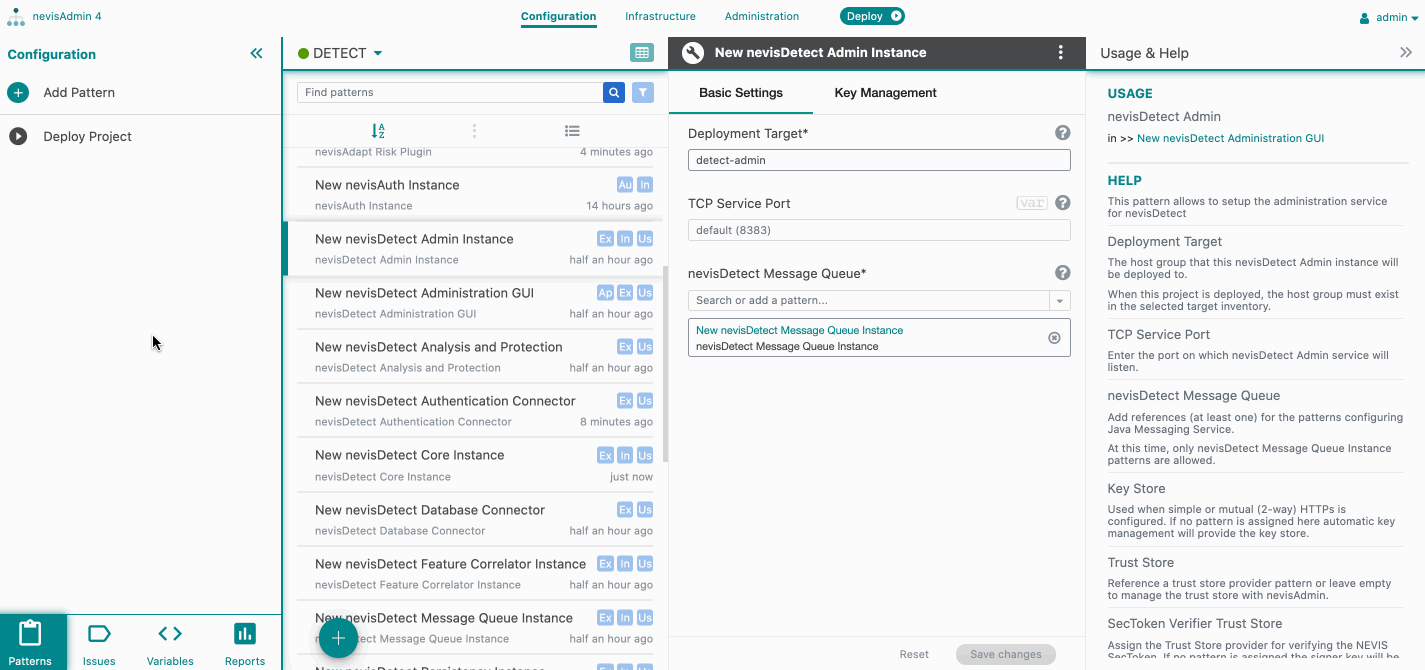Image resolution: width=1425 pixels, height=670 pixels.
Task: Open the Configuration tab in top navigation
Action: click(x=558, y=16)
